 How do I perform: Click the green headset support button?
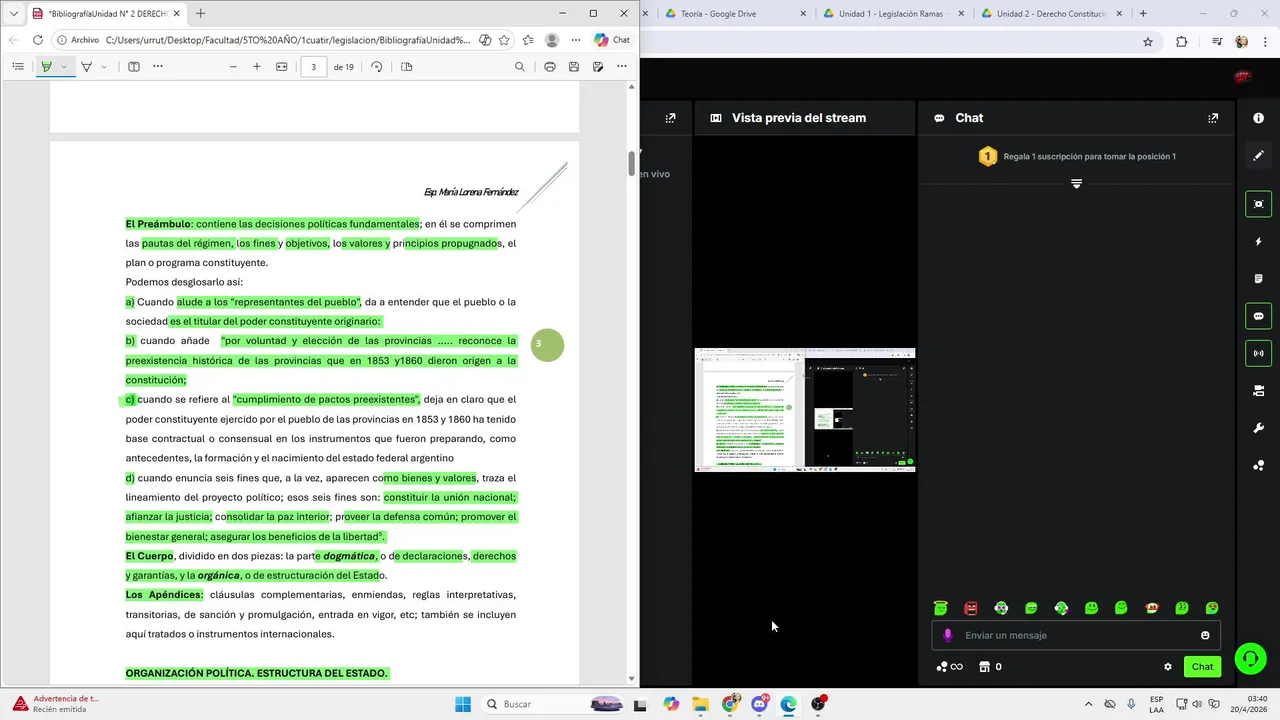point(1250,658)
